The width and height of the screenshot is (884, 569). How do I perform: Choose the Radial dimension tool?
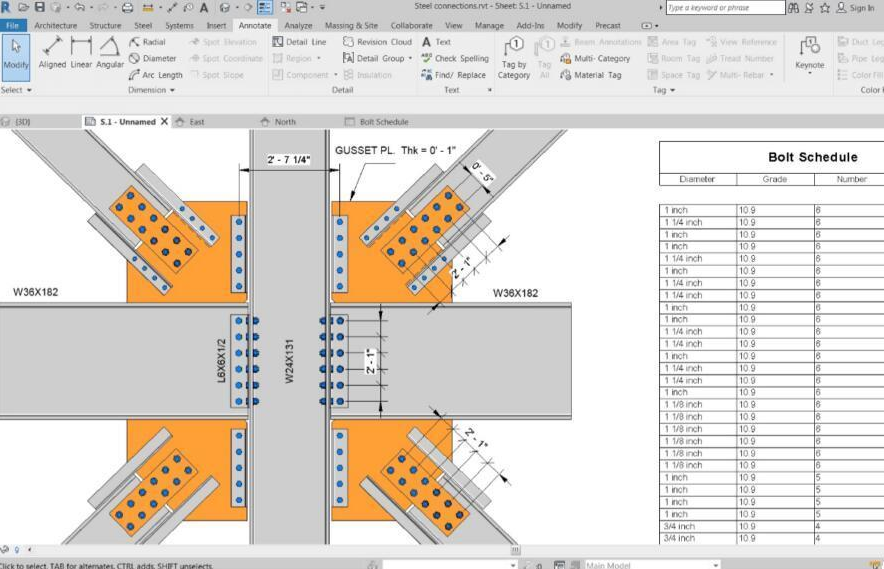click(147, 42)
